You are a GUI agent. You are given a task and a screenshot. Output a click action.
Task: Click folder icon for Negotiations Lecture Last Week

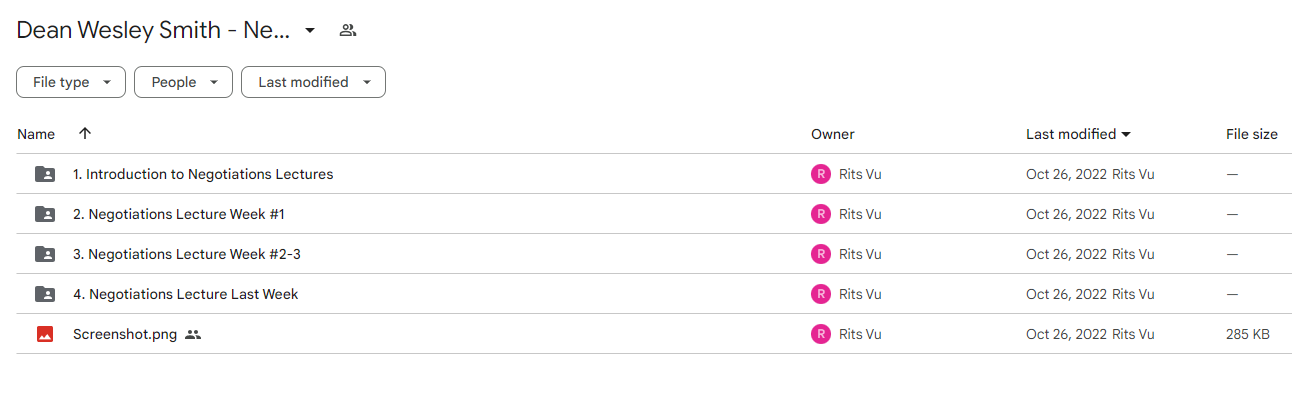(x=45, y=294)
